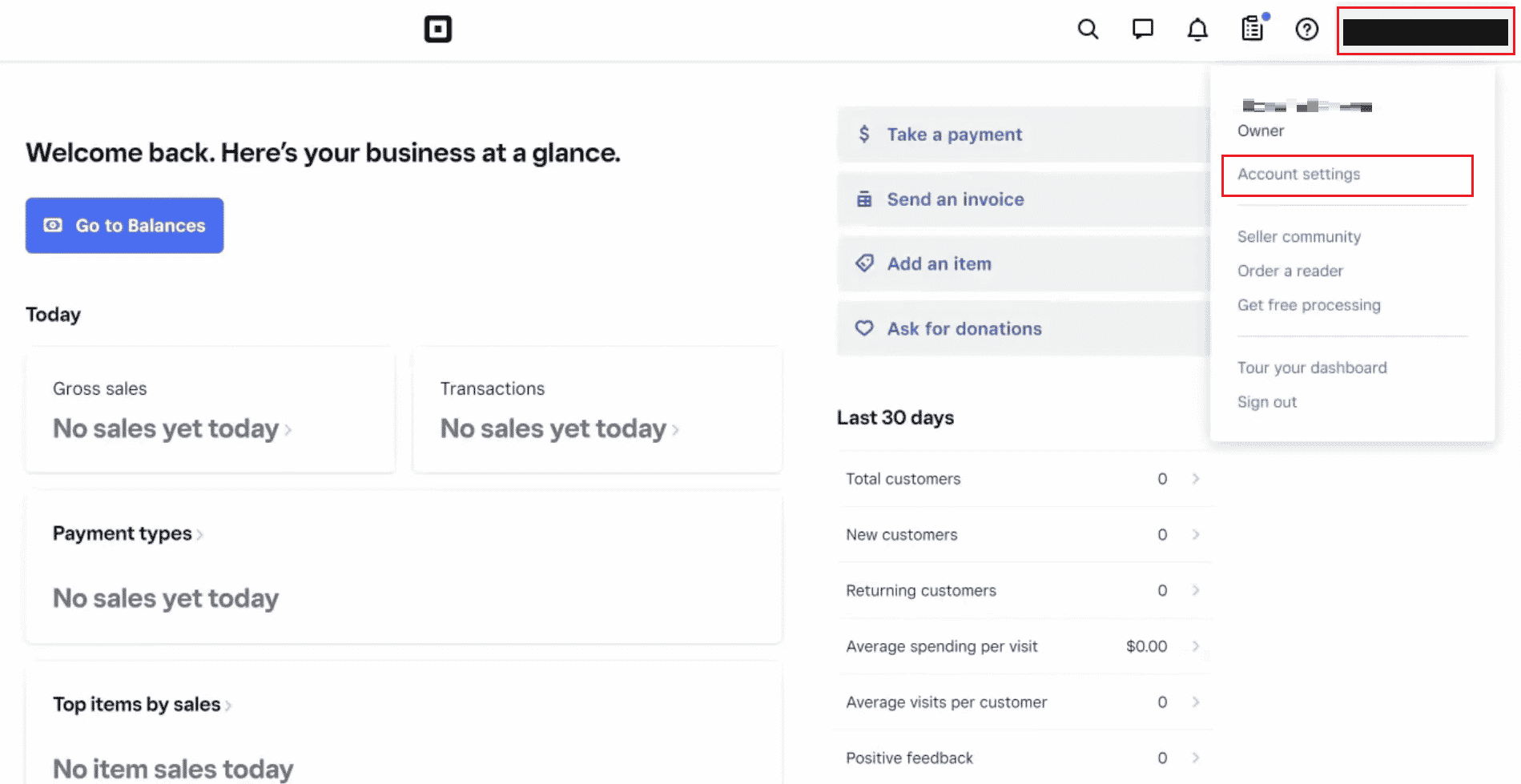
Task: Click No sales yet today under Payment types
Action: [166, 598]
